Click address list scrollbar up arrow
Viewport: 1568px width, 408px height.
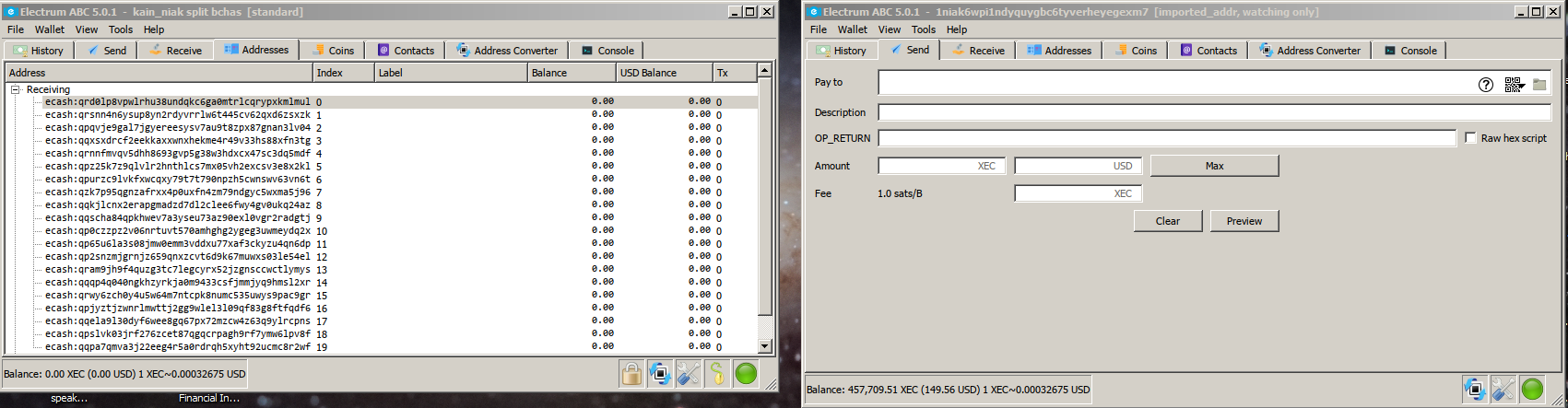click(x=764, y=70)
